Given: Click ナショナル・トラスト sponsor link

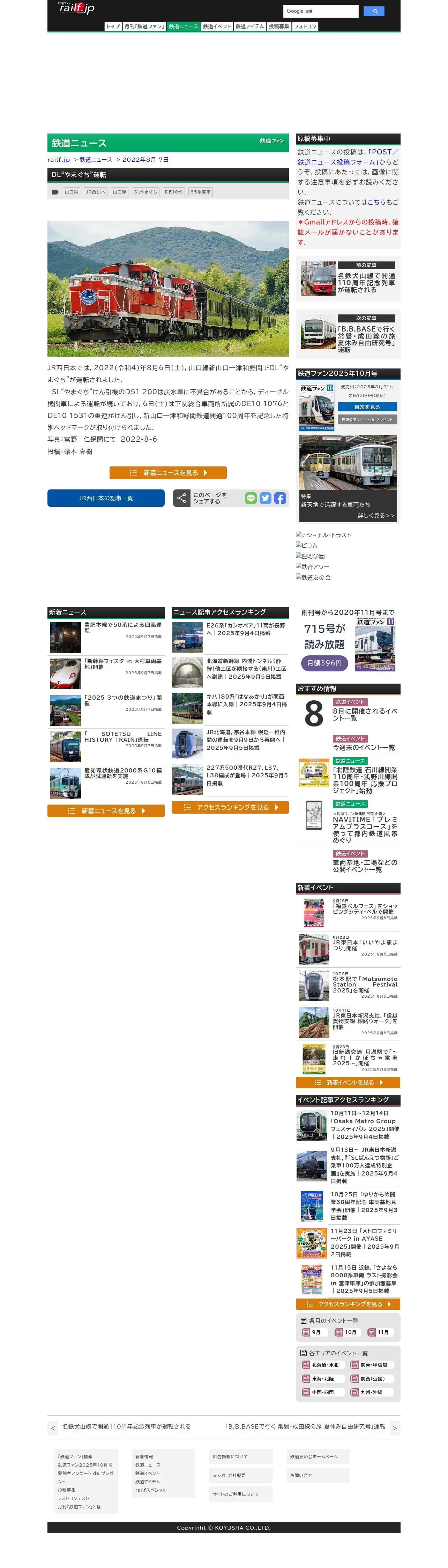Looking at the screenshot, I should pos(324,535).
